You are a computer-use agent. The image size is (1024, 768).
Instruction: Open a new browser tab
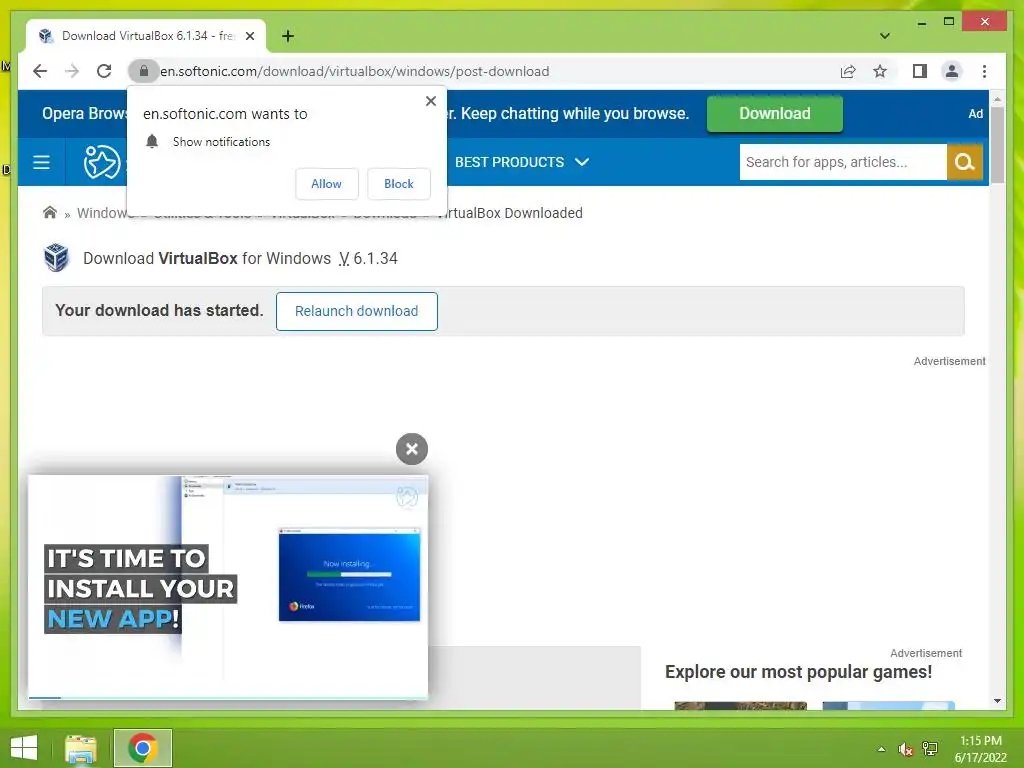pyautogui.click(x=288, y=36)
